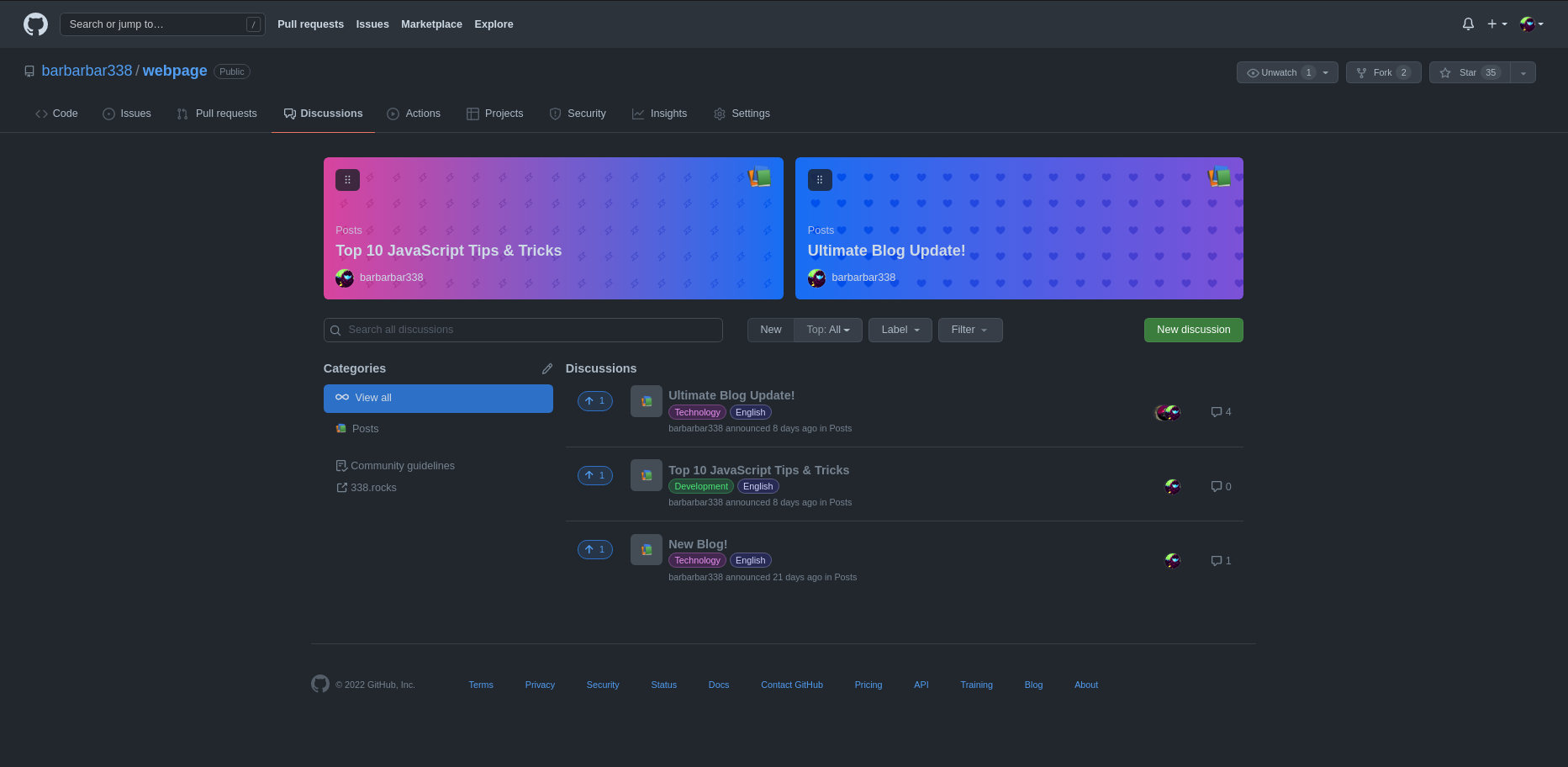Click the Posts category icon for New Blog!

pyautogui.click(x=647, y=549)
